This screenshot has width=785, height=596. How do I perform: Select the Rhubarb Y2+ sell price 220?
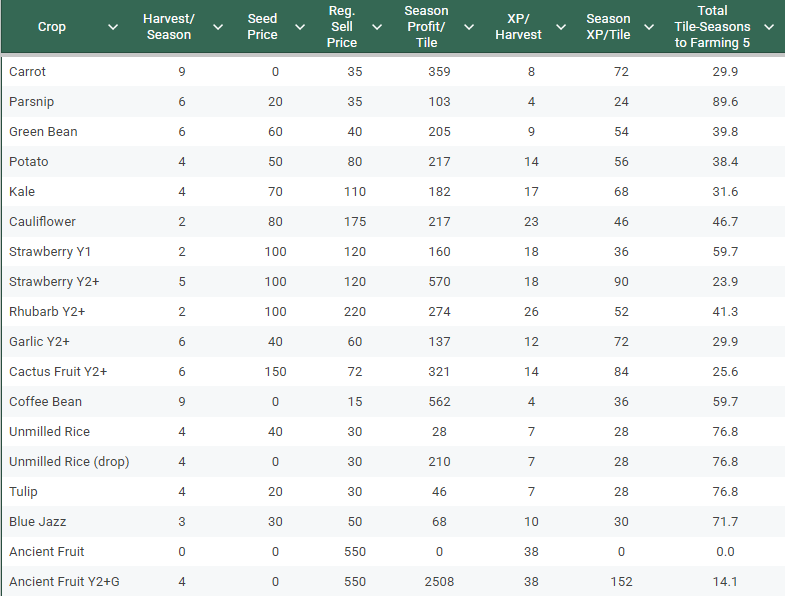353,312
